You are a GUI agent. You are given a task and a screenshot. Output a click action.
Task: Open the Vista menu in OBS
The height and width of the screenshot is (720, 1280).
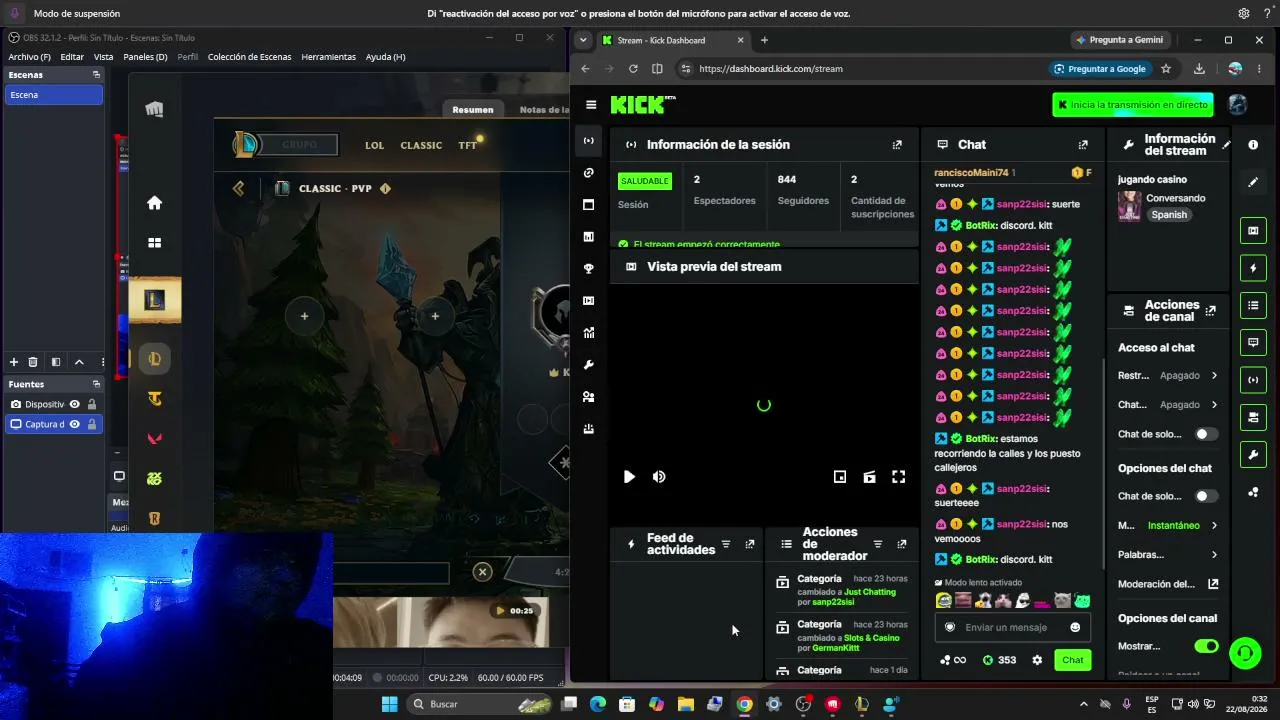[x=104, y=57]
